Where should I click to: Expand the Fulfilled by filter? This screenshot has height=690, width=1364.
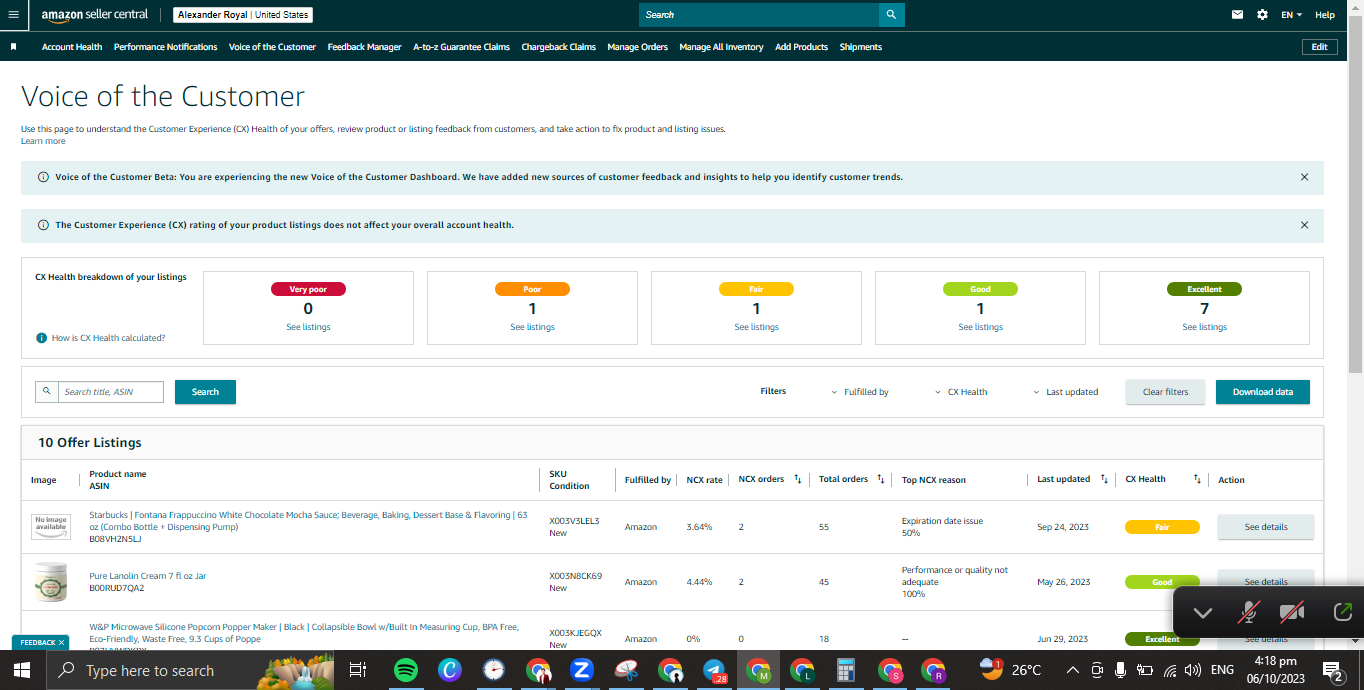pos(860,392)
